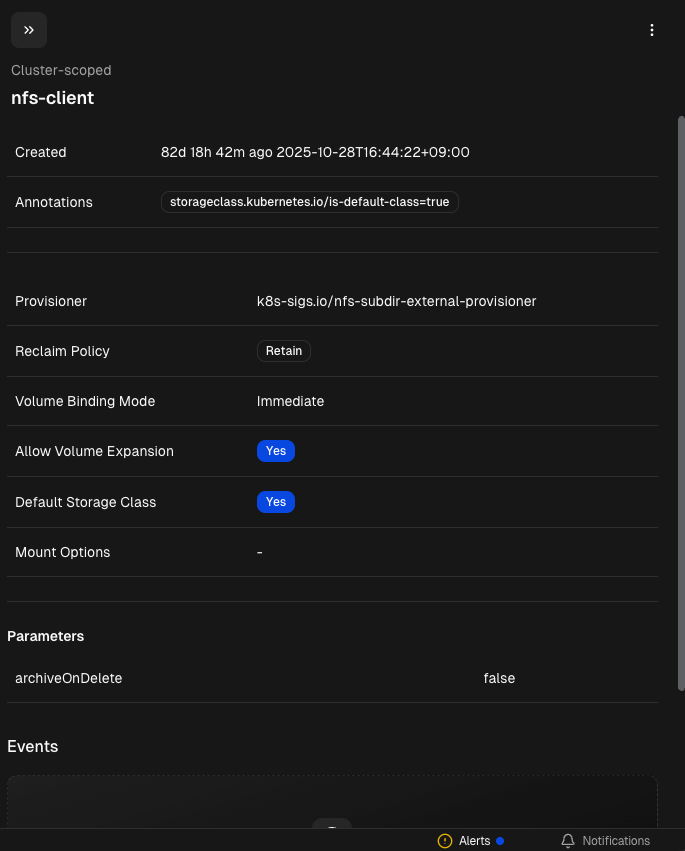Click the vertical scrollbar on the right

point(681,400)
